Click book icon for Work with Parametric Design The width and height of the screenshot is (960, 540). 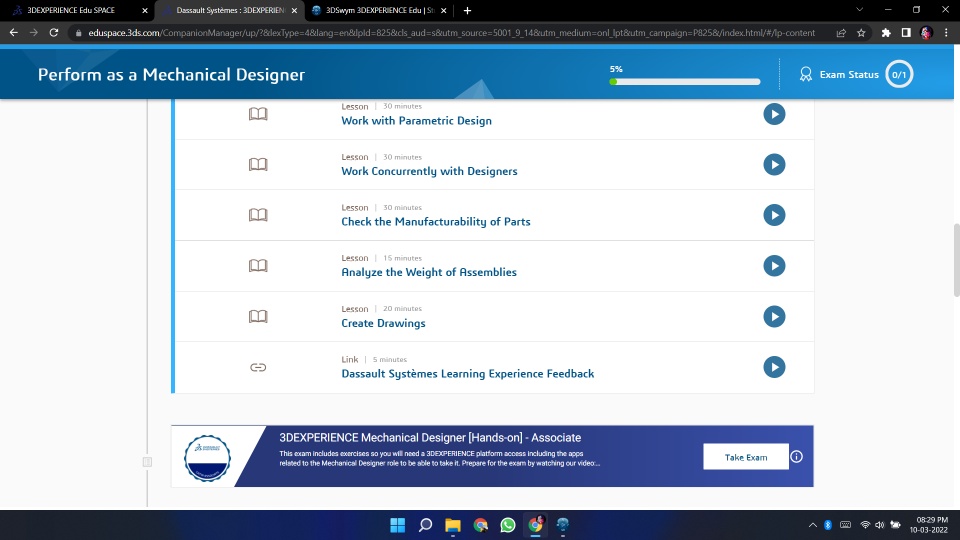258,114
